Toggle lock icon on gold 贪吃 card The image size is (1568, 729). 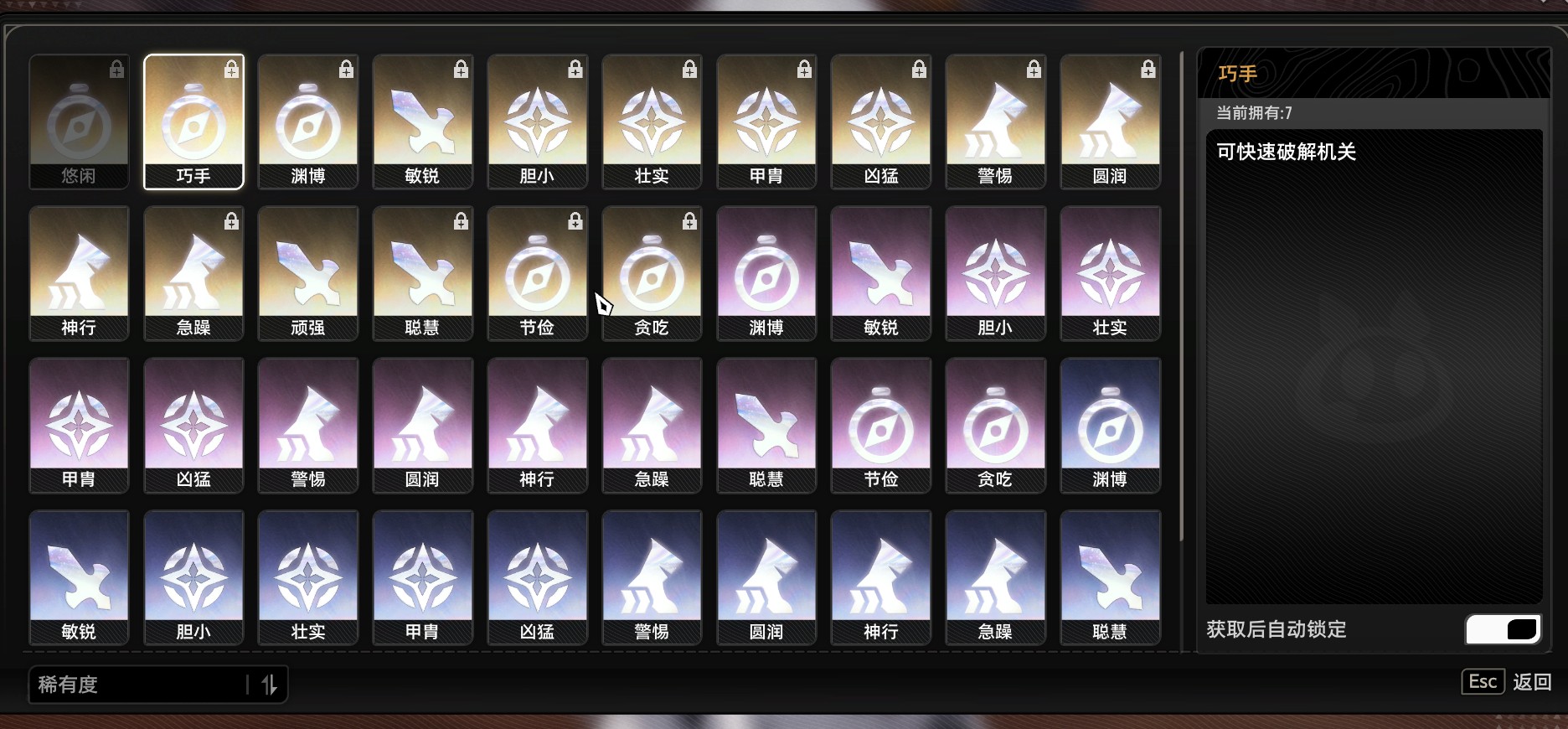689,221
